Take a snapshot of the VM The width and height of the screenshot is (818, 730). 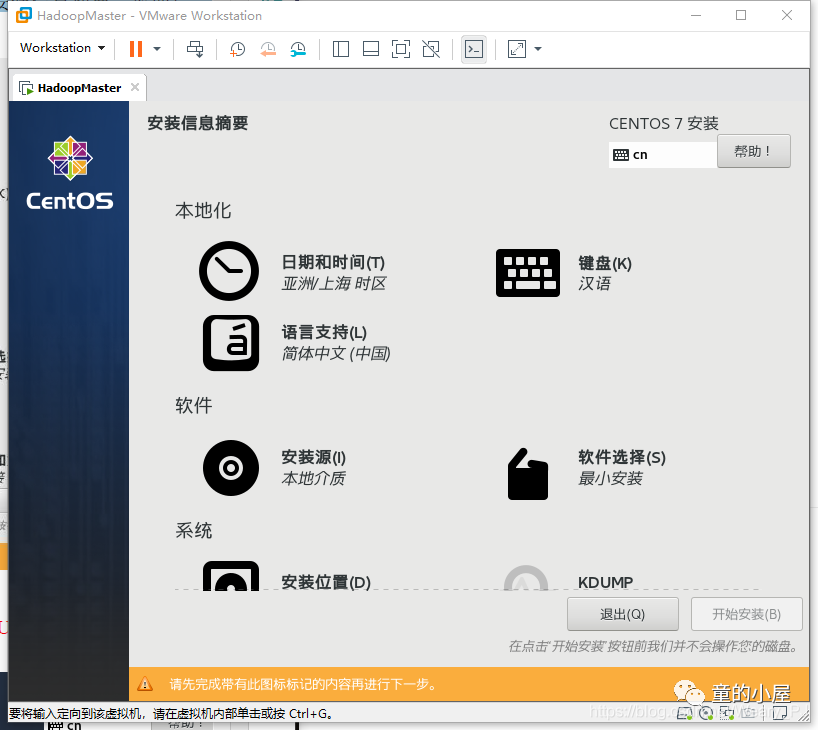click(237, 49)
